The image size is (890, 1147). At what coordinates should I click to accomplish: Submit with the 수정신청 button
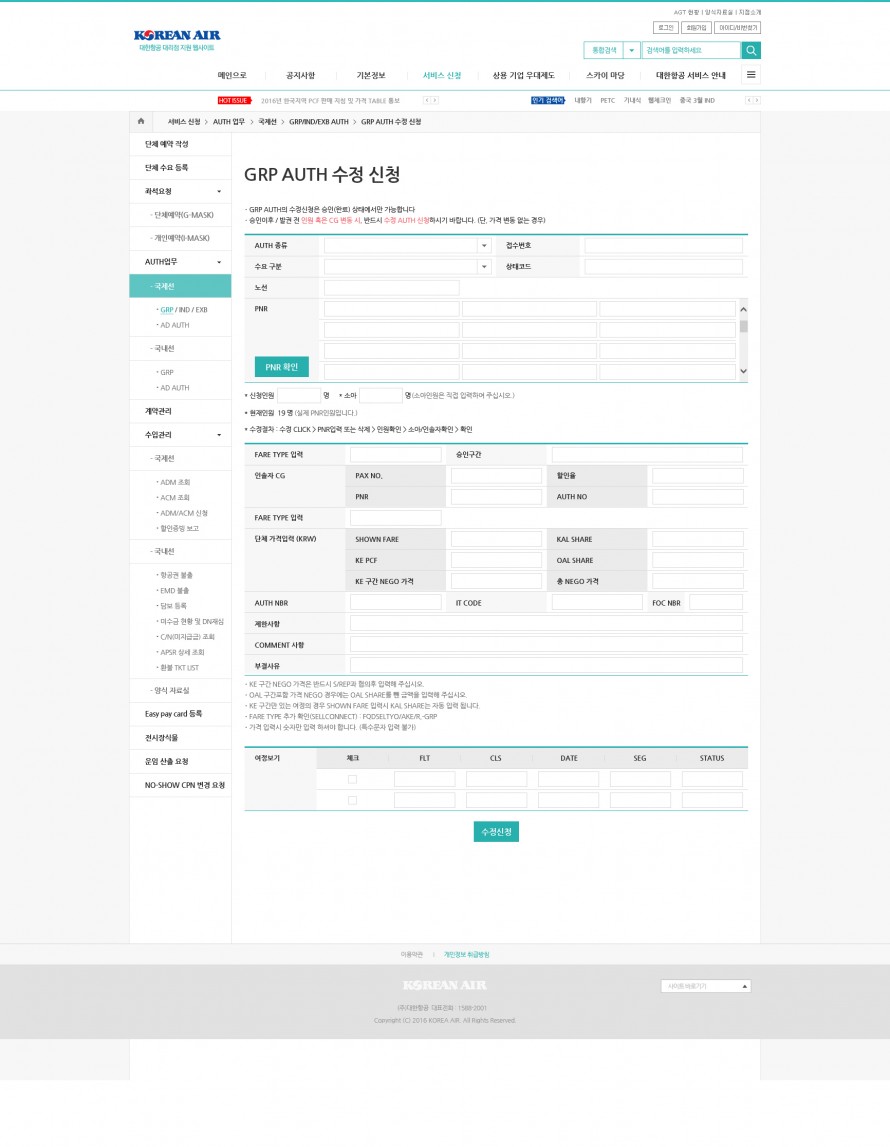pyautogui.click(x=496, y=832)
